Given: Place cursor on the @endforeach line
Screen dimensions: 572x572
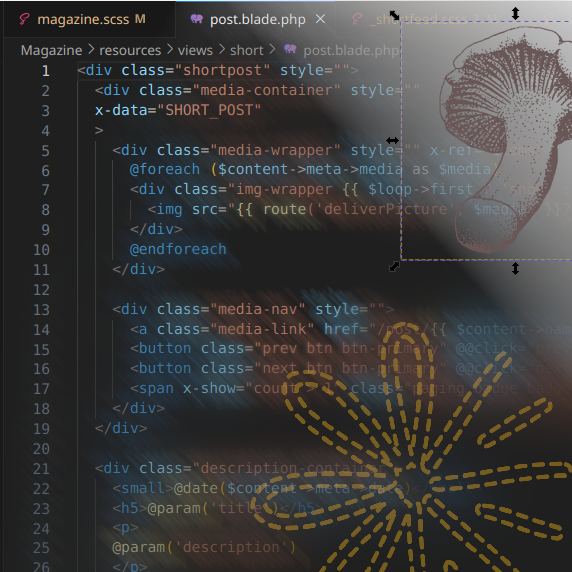Looking at the screenshot, I should (x=178, y=250).
